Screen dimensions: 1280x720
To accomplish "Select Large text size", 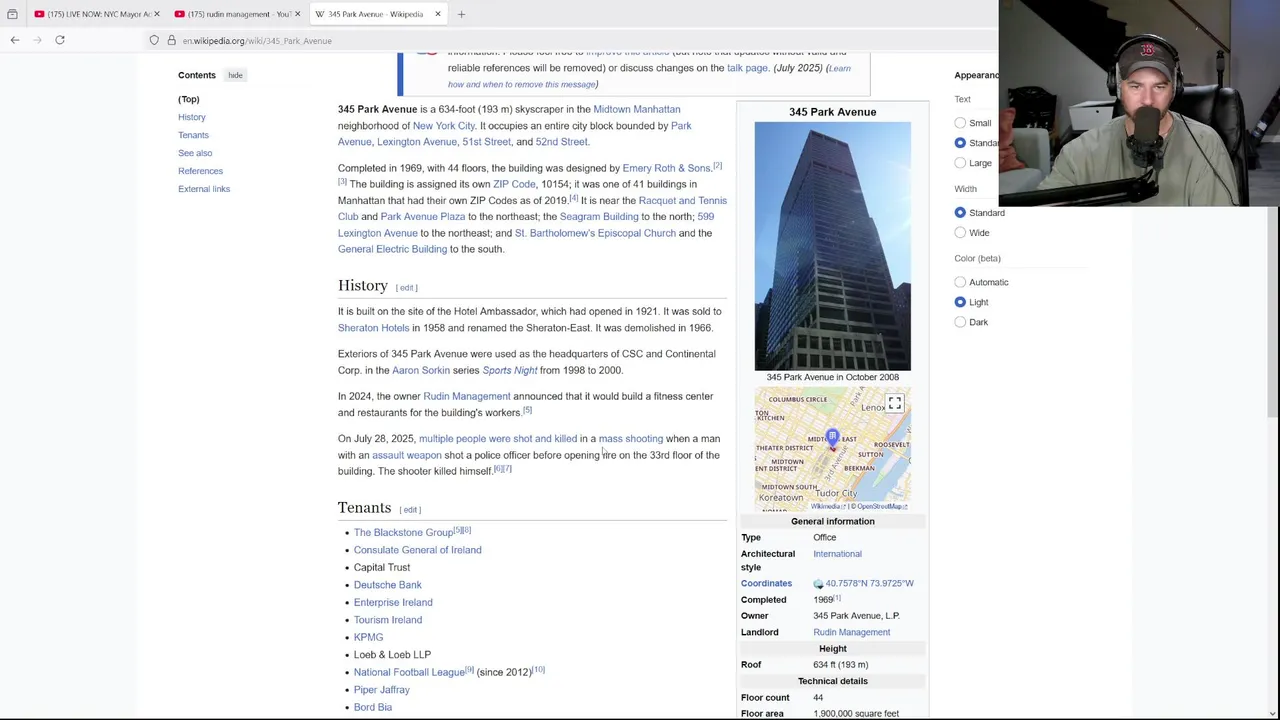I will [x=960, y=163].
